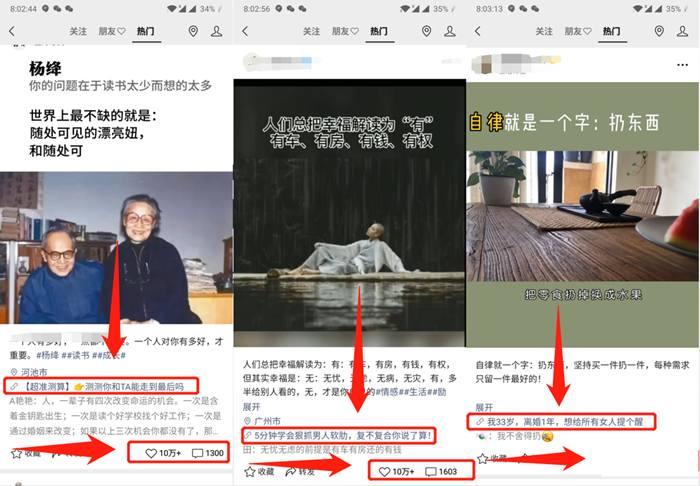Like the 广州市 post via the 10万+ heart icon
The width and height of the screenshot is (700, 486).
click(384, 472)
